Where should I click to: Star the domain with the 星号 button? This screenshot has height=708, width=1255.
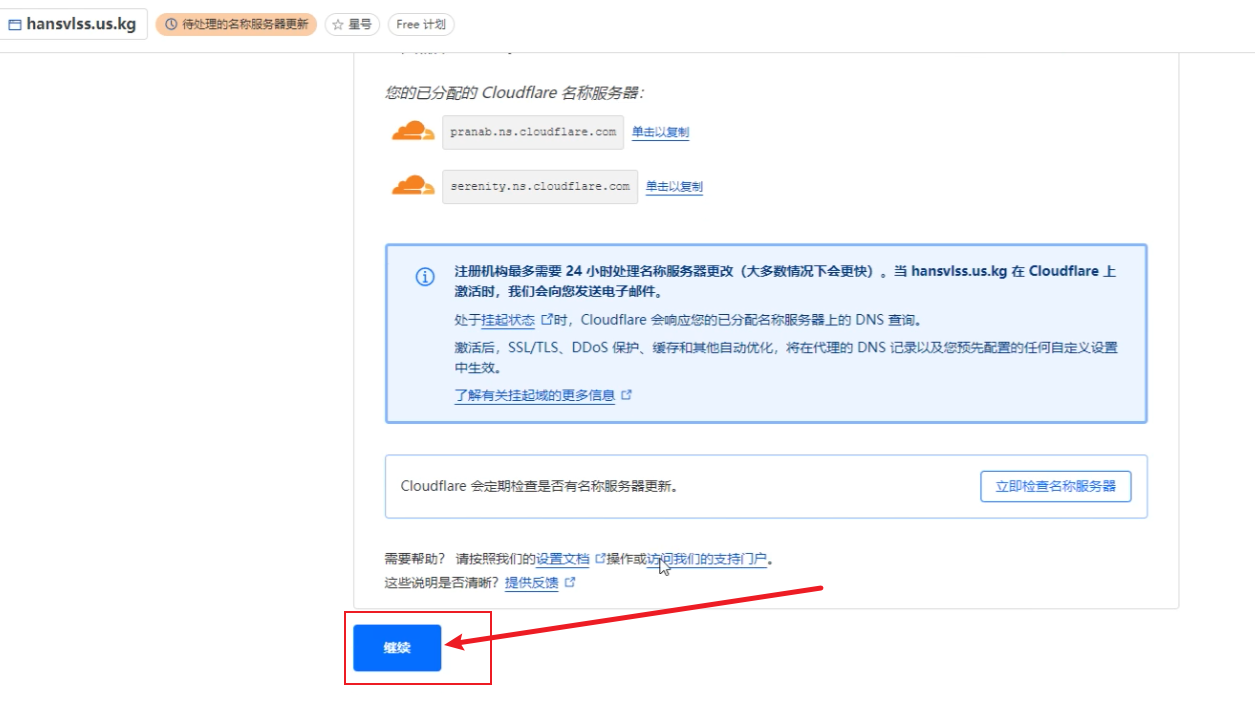(352, 24)
